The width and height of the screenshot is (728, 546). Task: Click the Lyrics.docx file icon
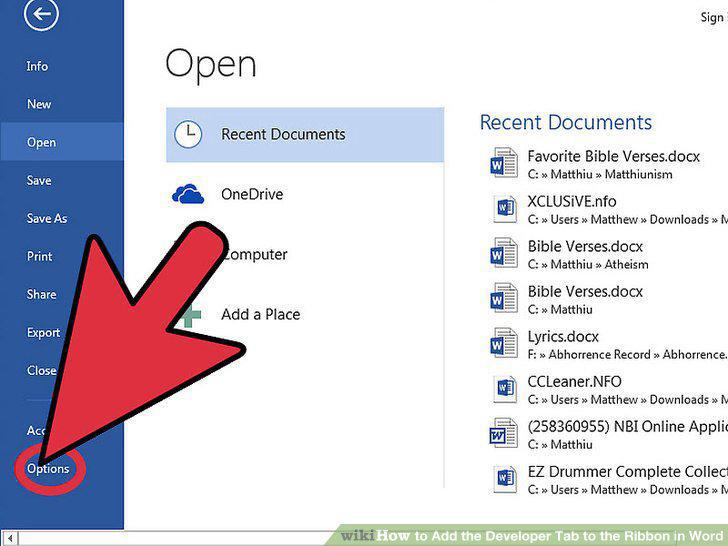[x=504, y=343]
